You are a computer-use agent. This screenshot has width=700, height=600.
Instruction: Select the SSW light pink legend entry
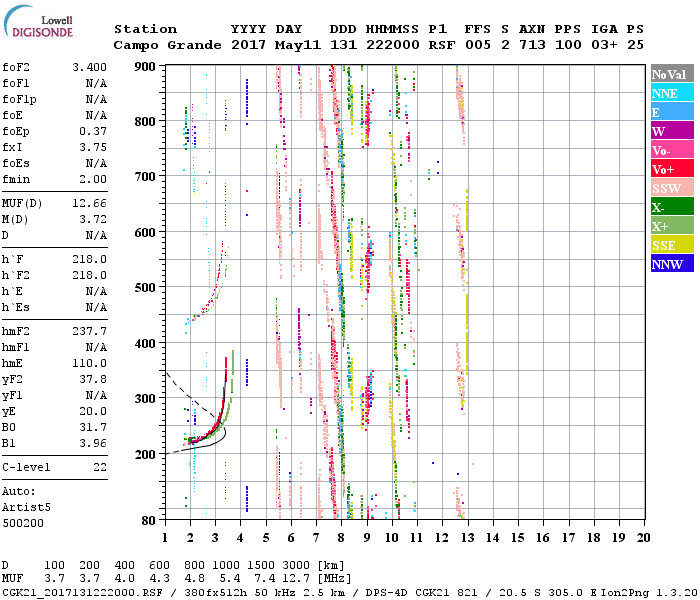(x=671, y=188)
